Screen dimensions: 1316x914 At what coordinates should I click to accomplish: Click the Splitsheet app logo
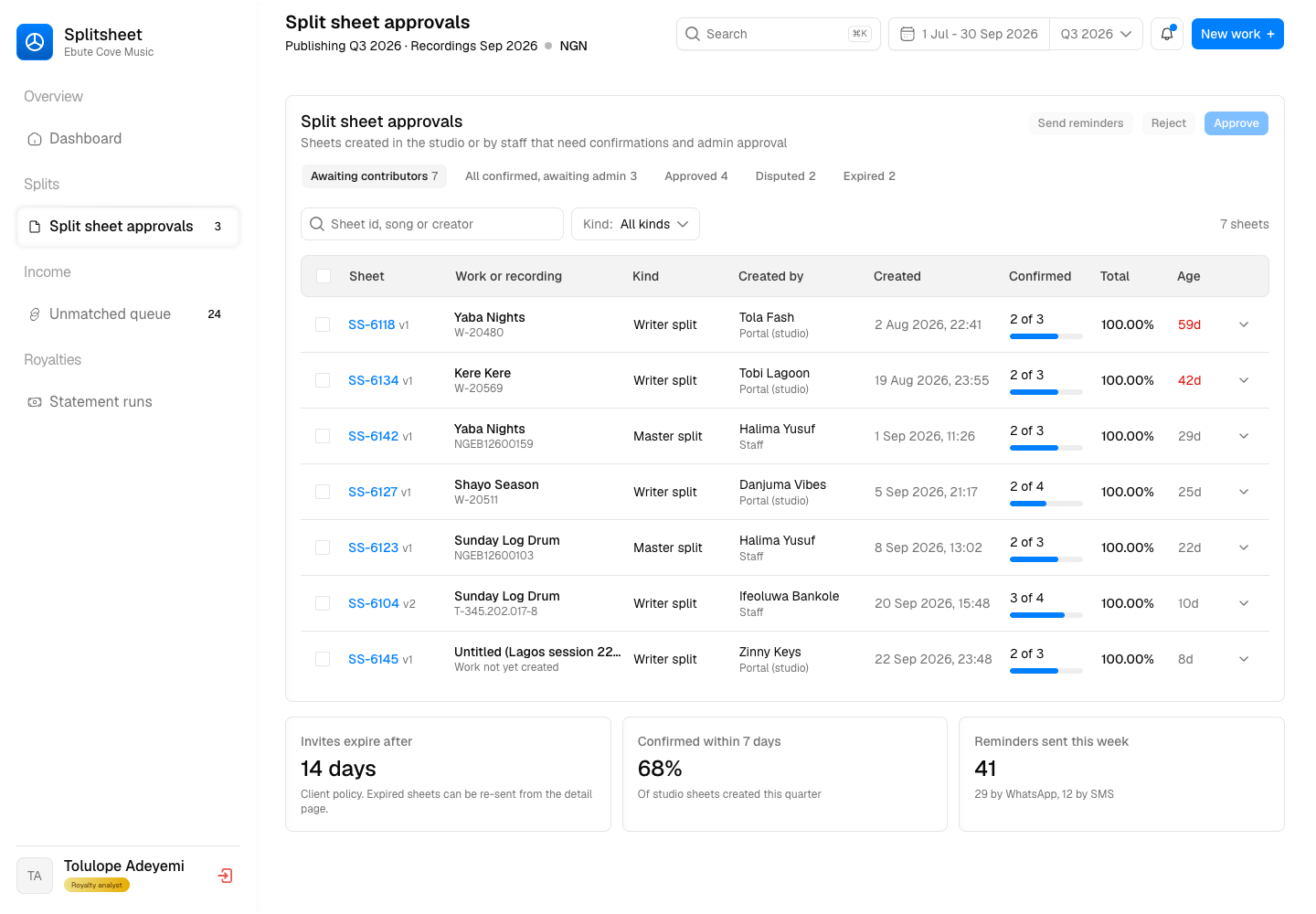coord(35,42)
